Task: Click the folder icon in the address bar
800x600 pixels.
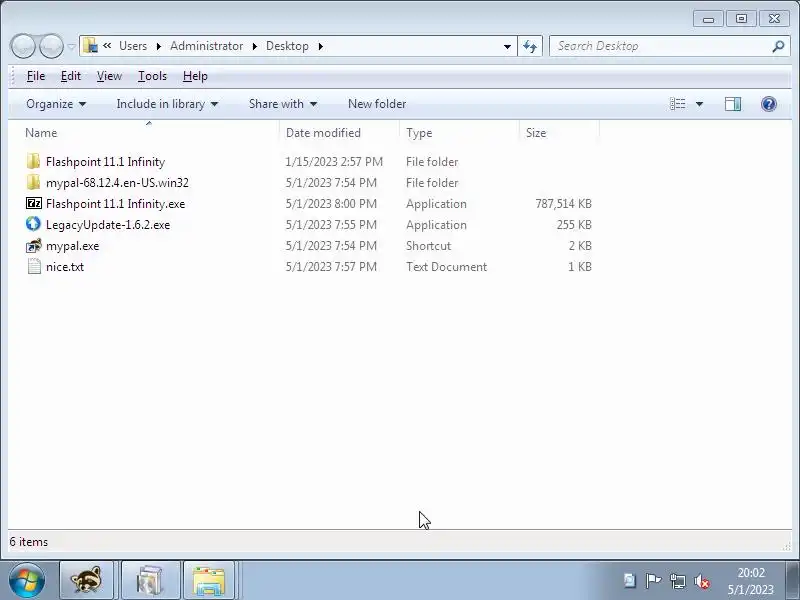Action: click(x=90, y=46)
